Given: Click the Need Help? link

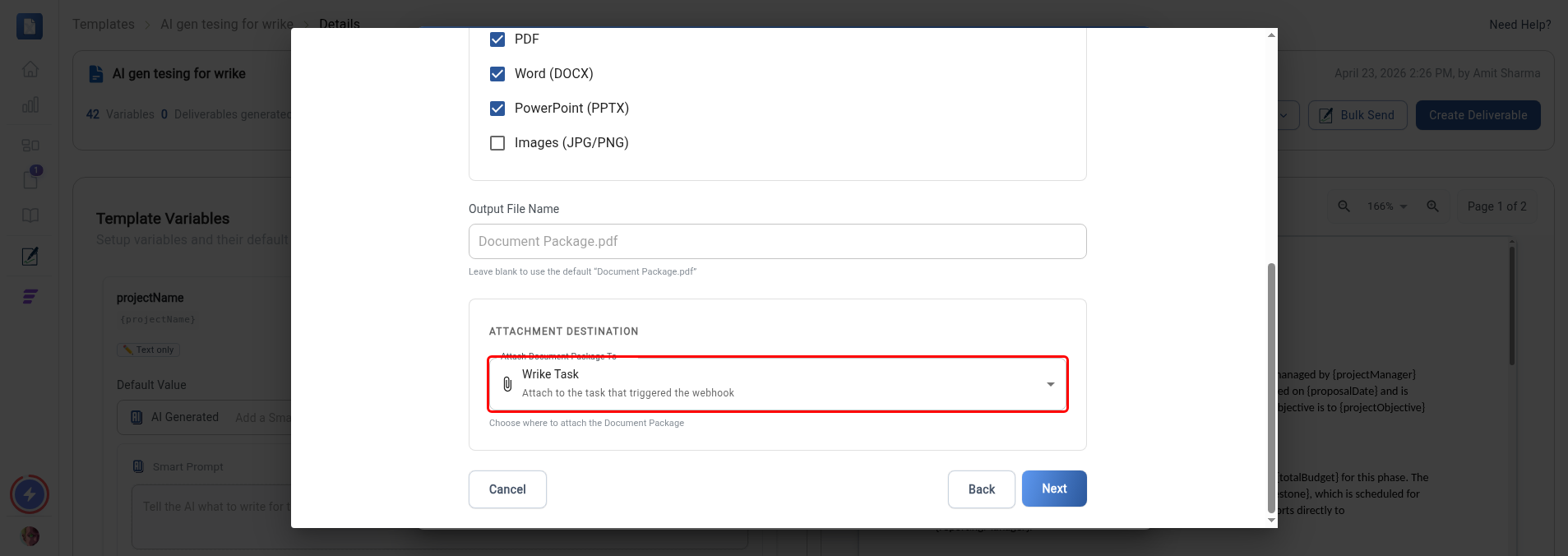Looking at the screenshot, I should [1519, 25].
